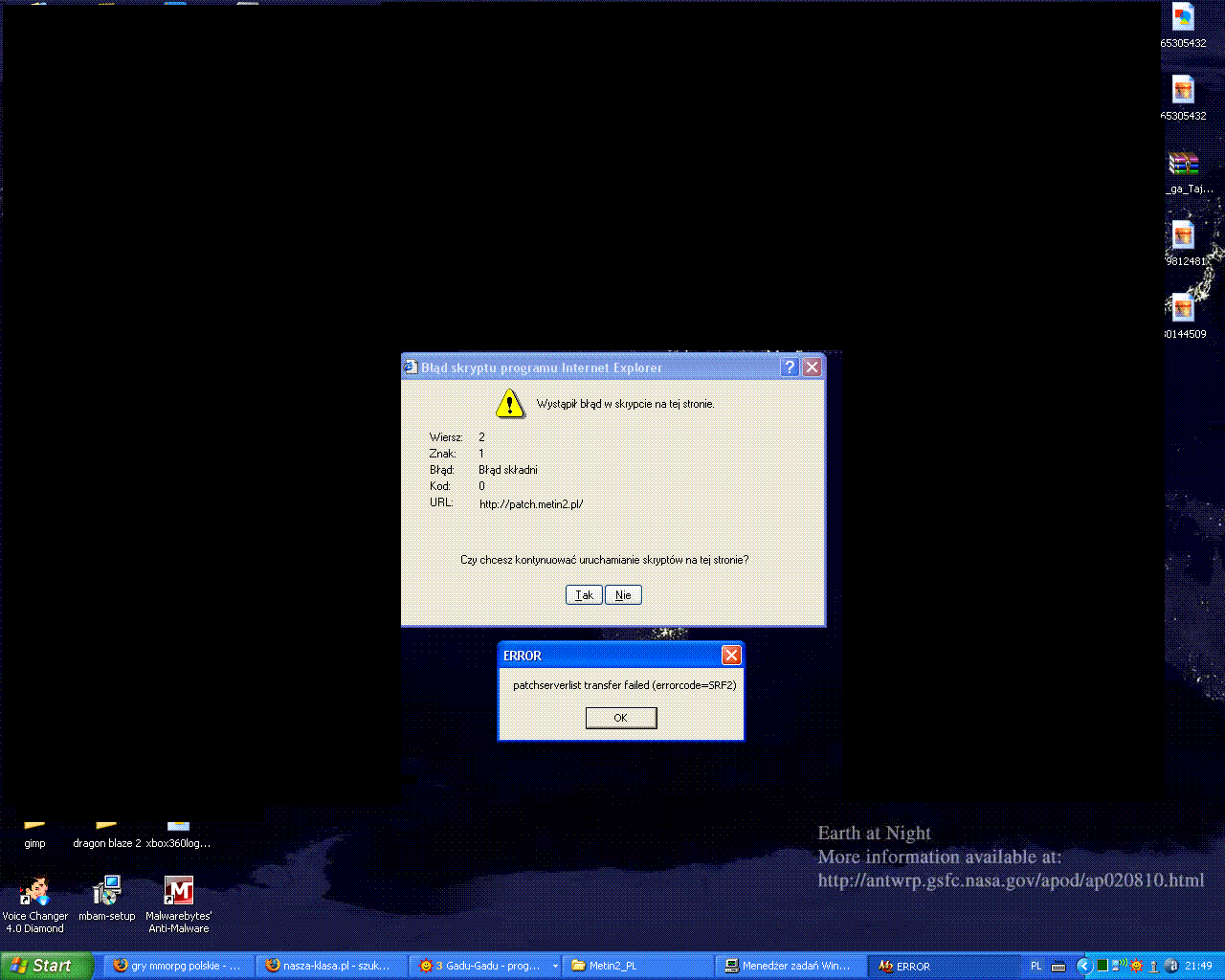1225x980 pixels.
Task: Click the system clock showing 21:49
Action: [x=1198, y=966]
